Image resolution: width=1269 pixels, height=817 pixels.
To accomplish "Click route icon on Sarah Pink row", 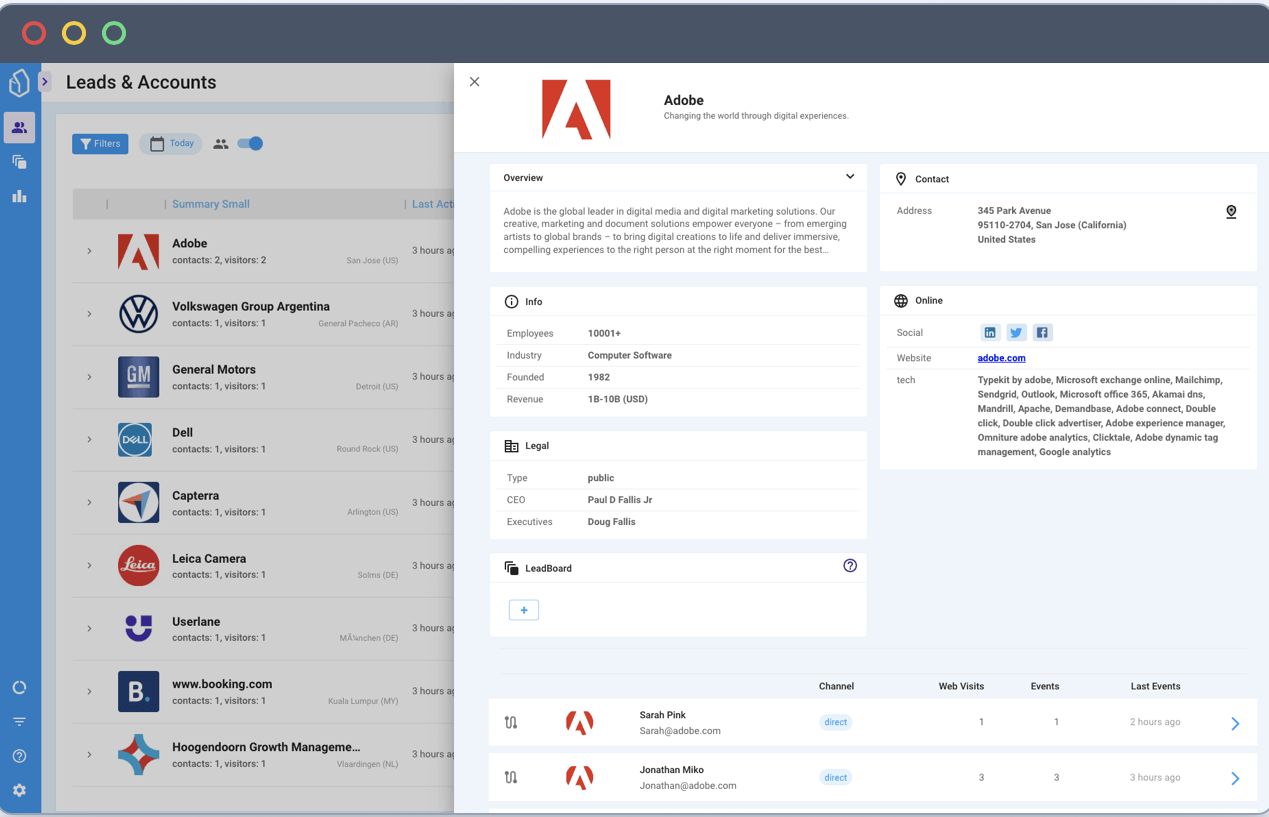I will pos(511,722).
